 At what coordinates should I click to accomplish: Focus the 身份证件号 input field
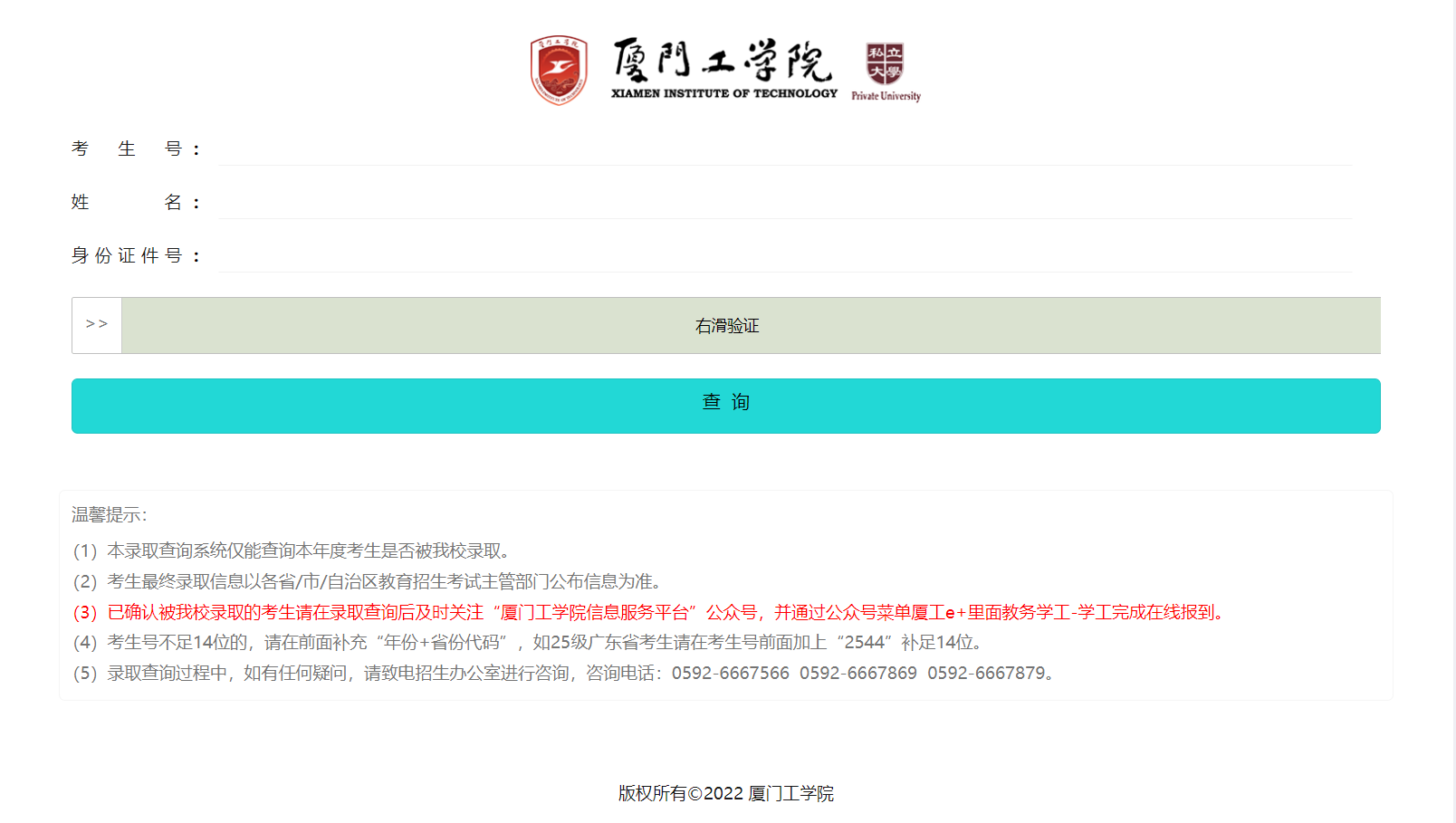[x=784, y=255]
